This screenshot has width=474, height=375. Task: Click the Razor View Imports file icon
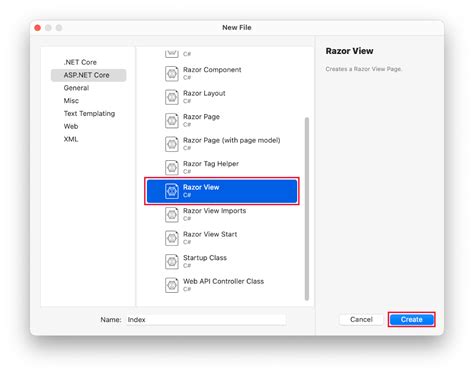pyautogui.click(x=172, y=214)
